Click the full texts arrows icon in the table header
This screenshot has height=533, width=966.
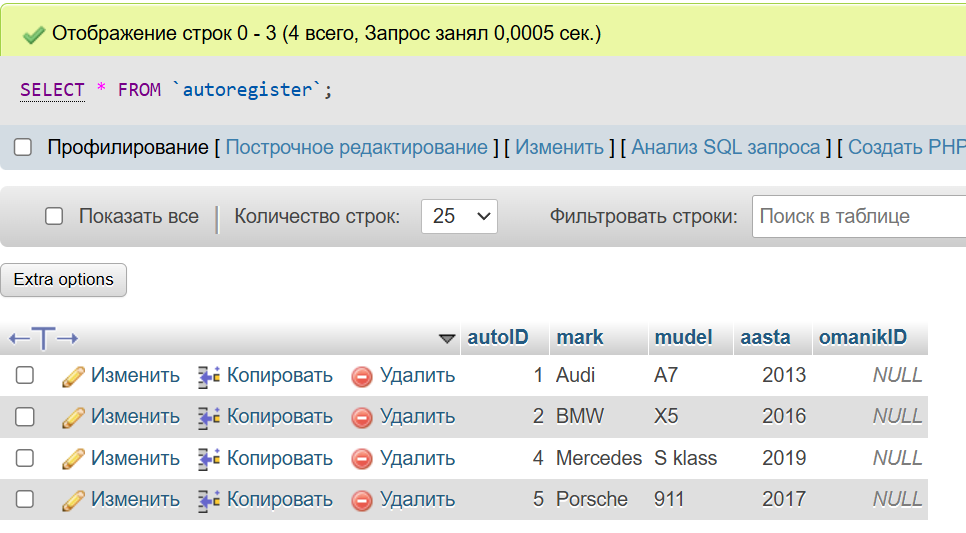[x=44, y=338]
